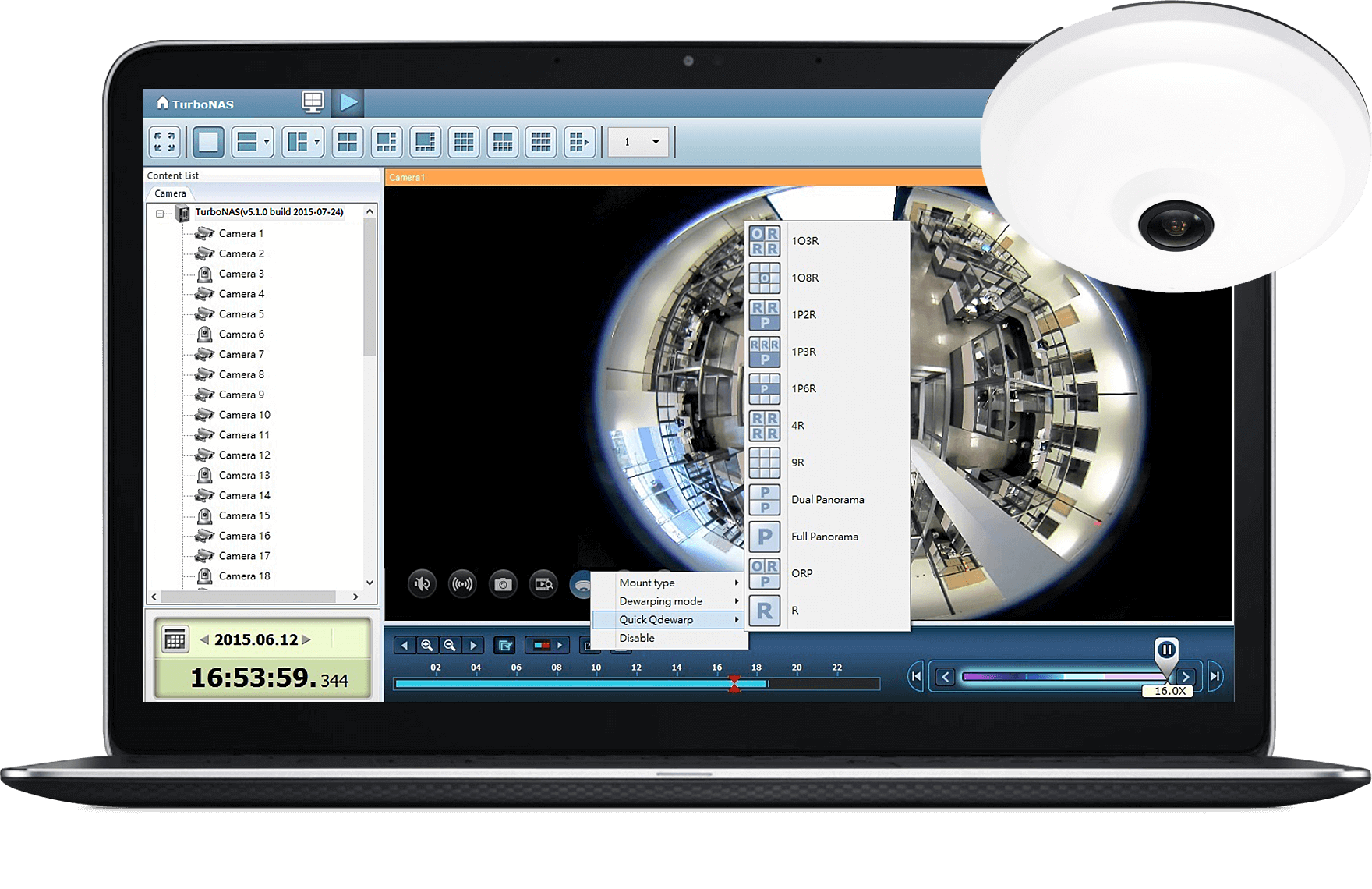Switch to the four-camera grid layout

(348, 142)
